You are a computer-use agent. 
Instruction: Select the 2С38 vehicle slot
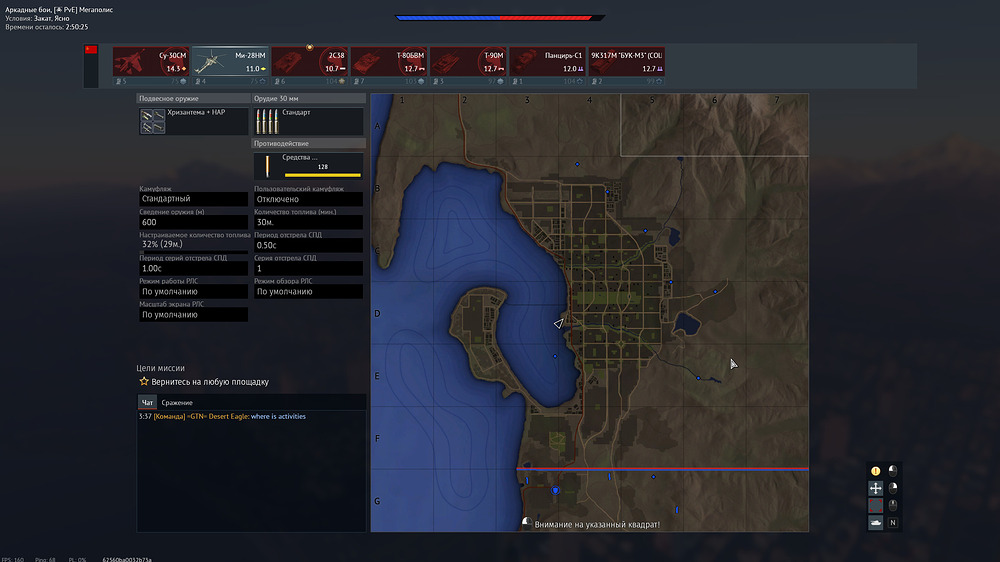pyautogui.click(x=309, y=62)
